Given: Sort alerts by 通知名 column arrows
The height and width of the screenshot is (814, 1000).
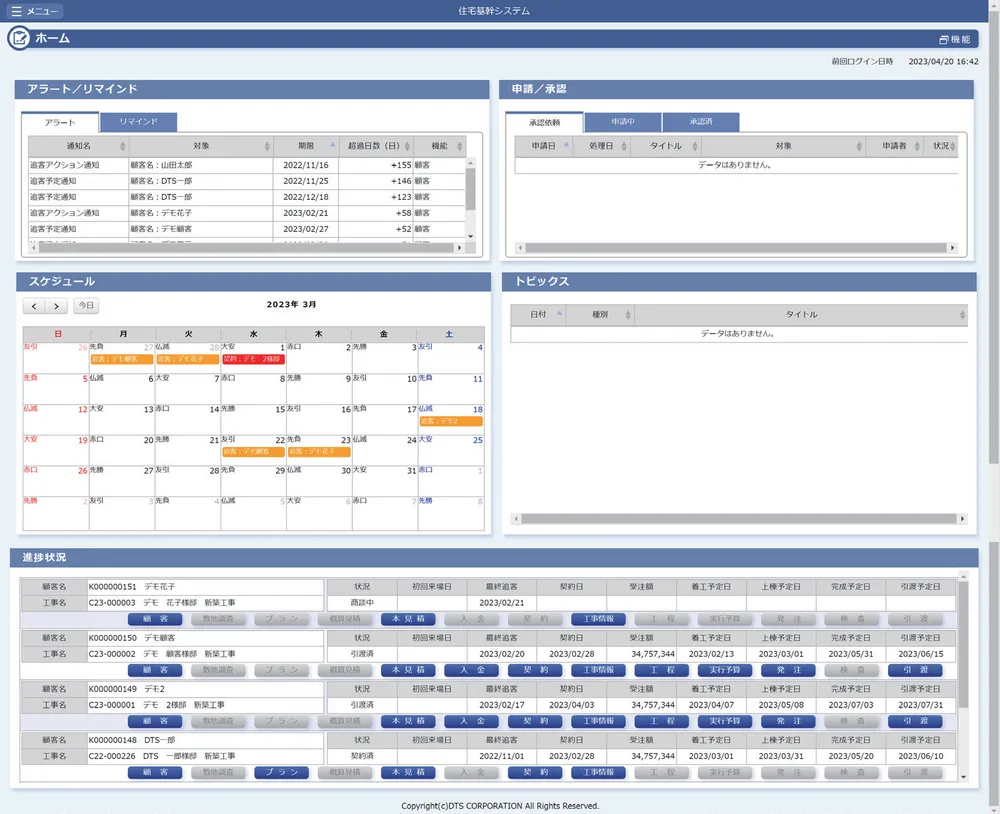Looking at the screenshot, I should coord(122,146).
